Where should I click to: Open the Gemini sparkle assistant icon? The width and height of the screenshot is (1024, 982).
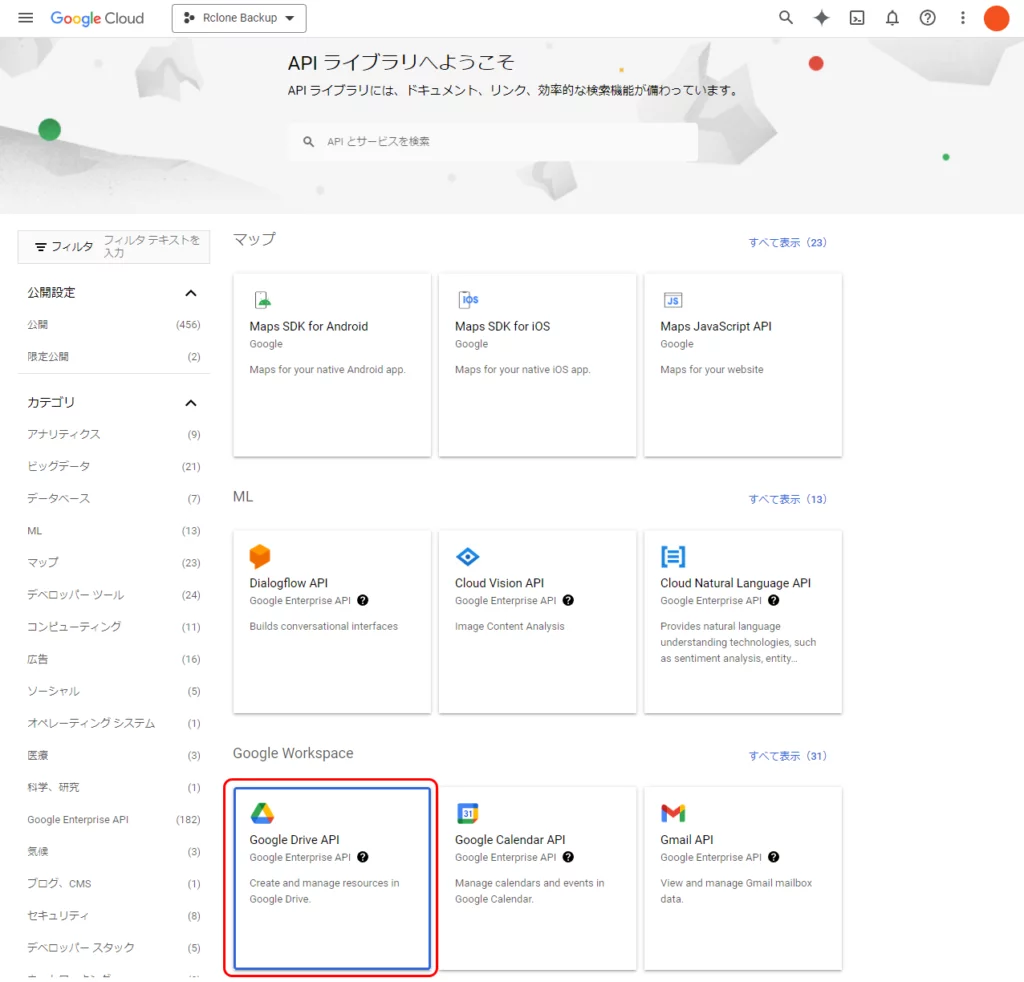(x=821, y=18)
